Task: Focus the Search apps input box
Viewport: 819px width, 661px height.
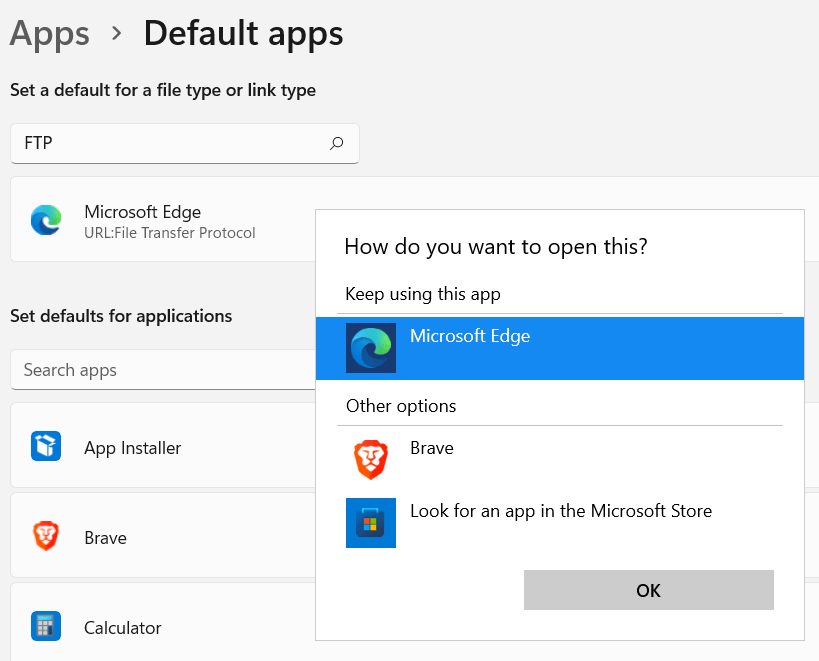Action: [x=163, y=370]
